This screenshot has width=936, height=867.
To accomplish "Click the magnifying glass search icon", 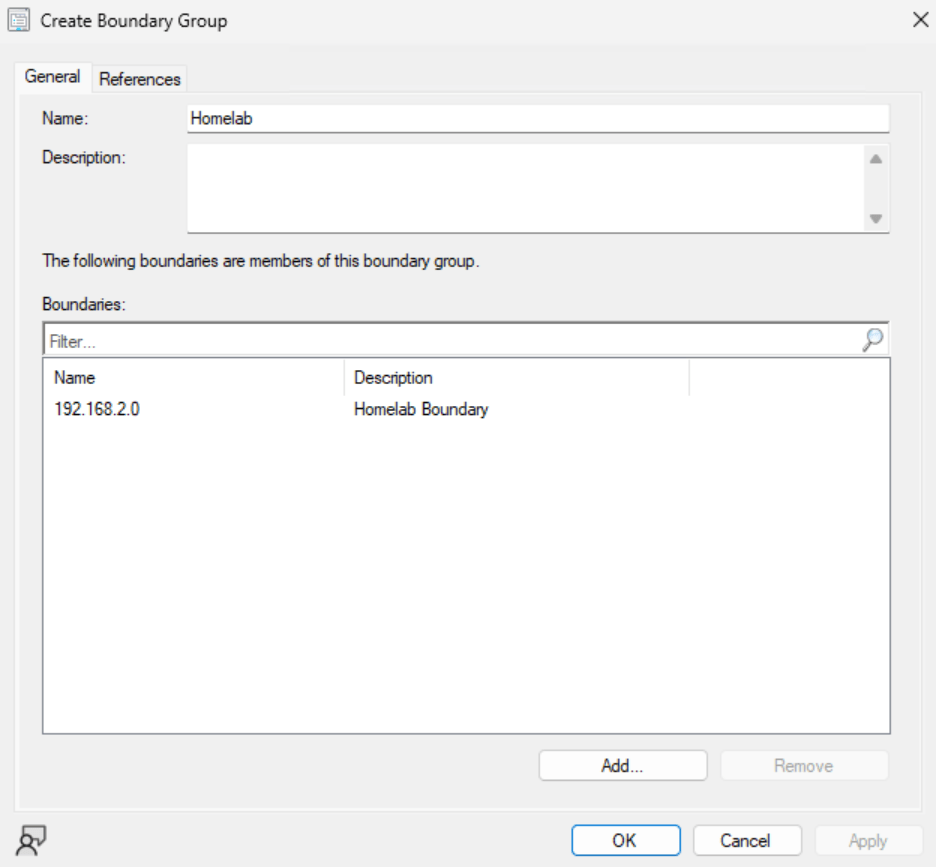I will point(872,340).
